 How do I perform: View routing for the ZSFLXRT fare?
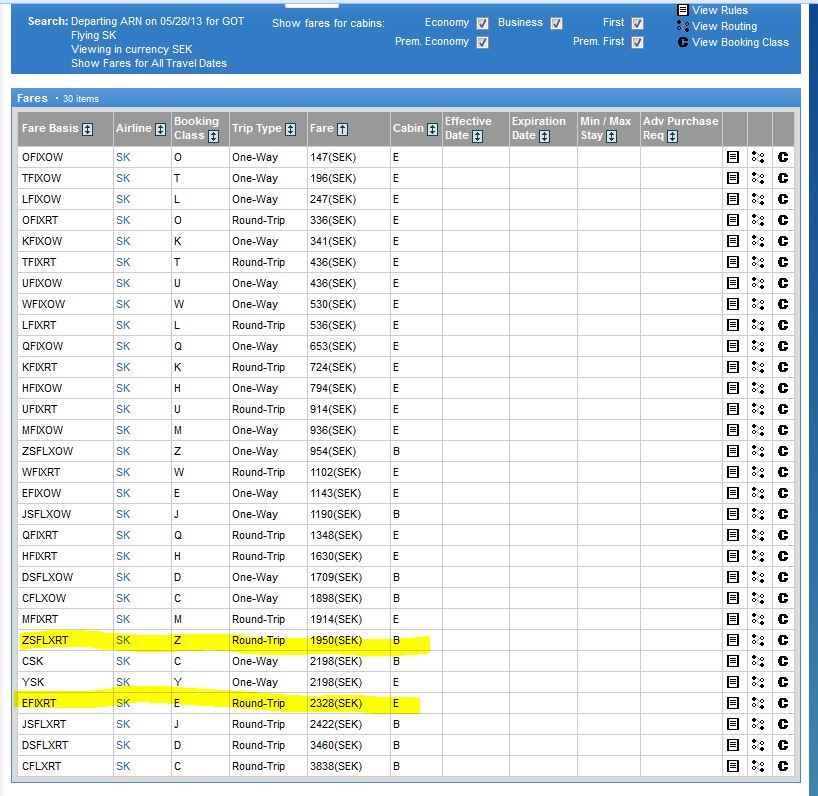[x=758, y=640]
